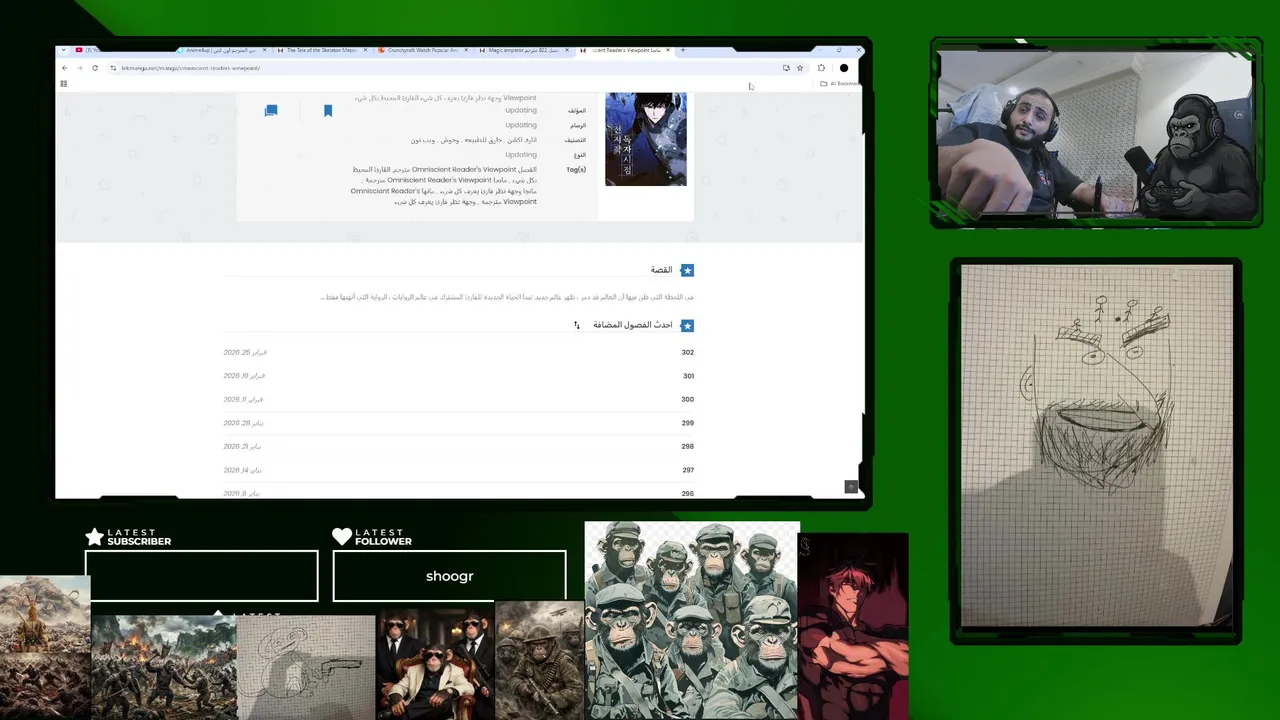Go back with the browser back arrow
The width and height of the screenshot is (1280, 720).
tap(64, 68)
